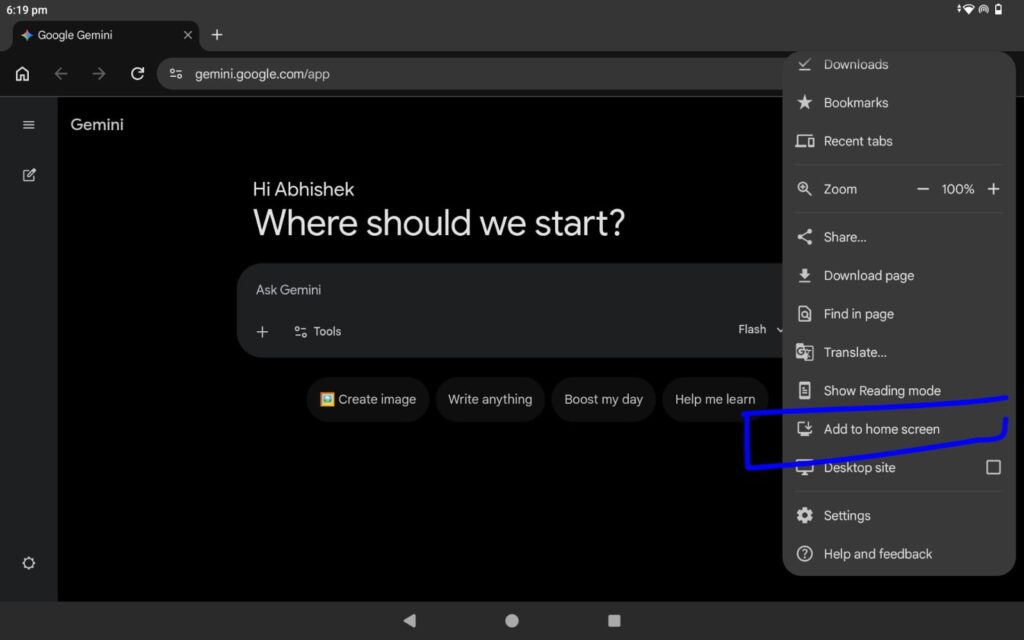The width and height of the screenshot is (1024, 640).
Task: Open the Chrome home page icon
Action: coord(22,74)
